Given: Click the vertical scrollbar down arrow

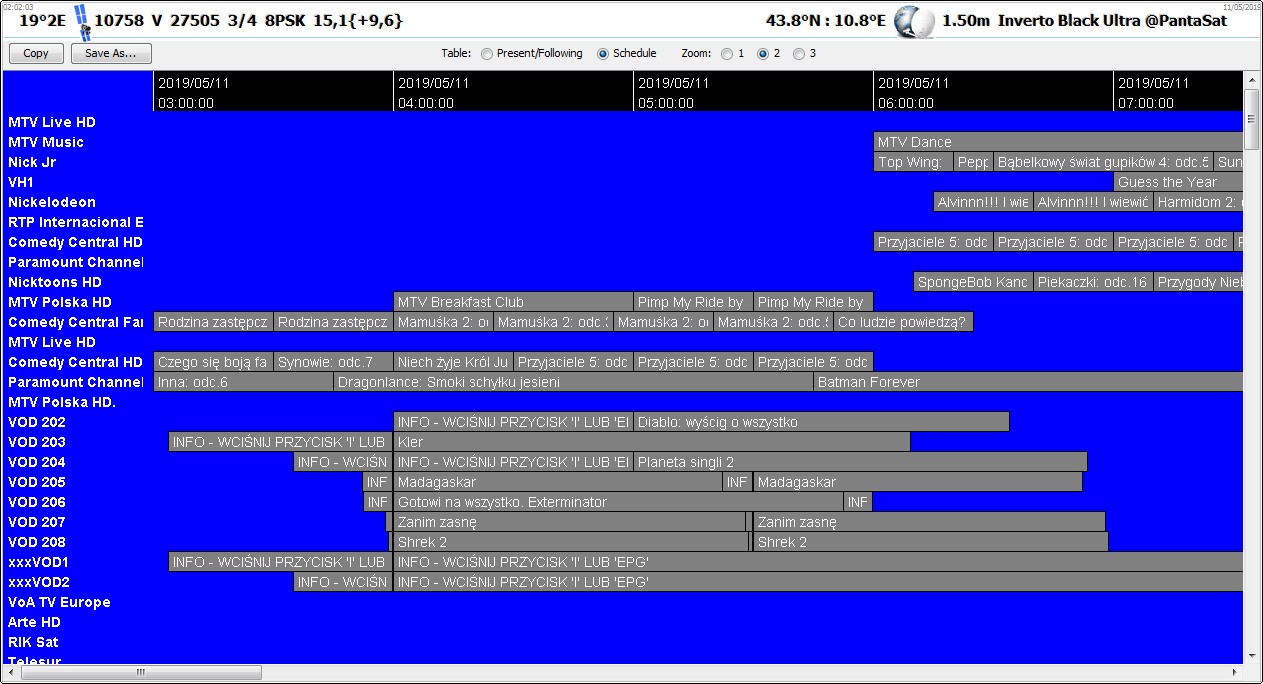Looking at the screenshot, I should (x=1251, y=655).
